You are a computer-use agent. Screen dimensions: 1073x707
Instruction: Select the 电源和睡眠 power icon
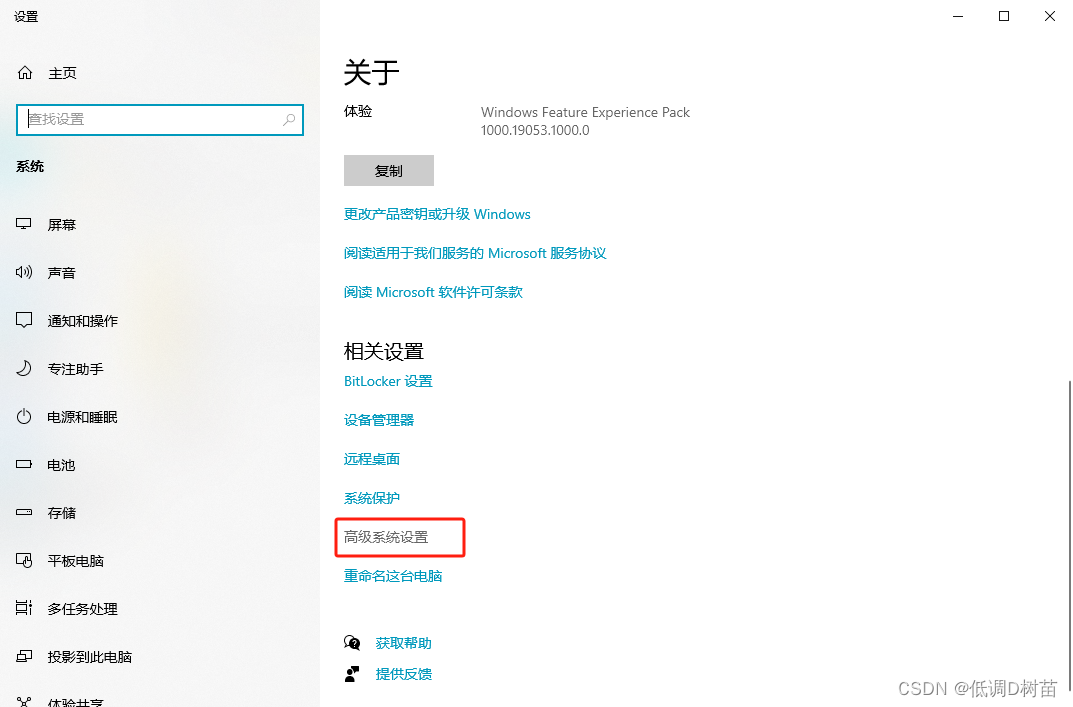pos(24,416)
